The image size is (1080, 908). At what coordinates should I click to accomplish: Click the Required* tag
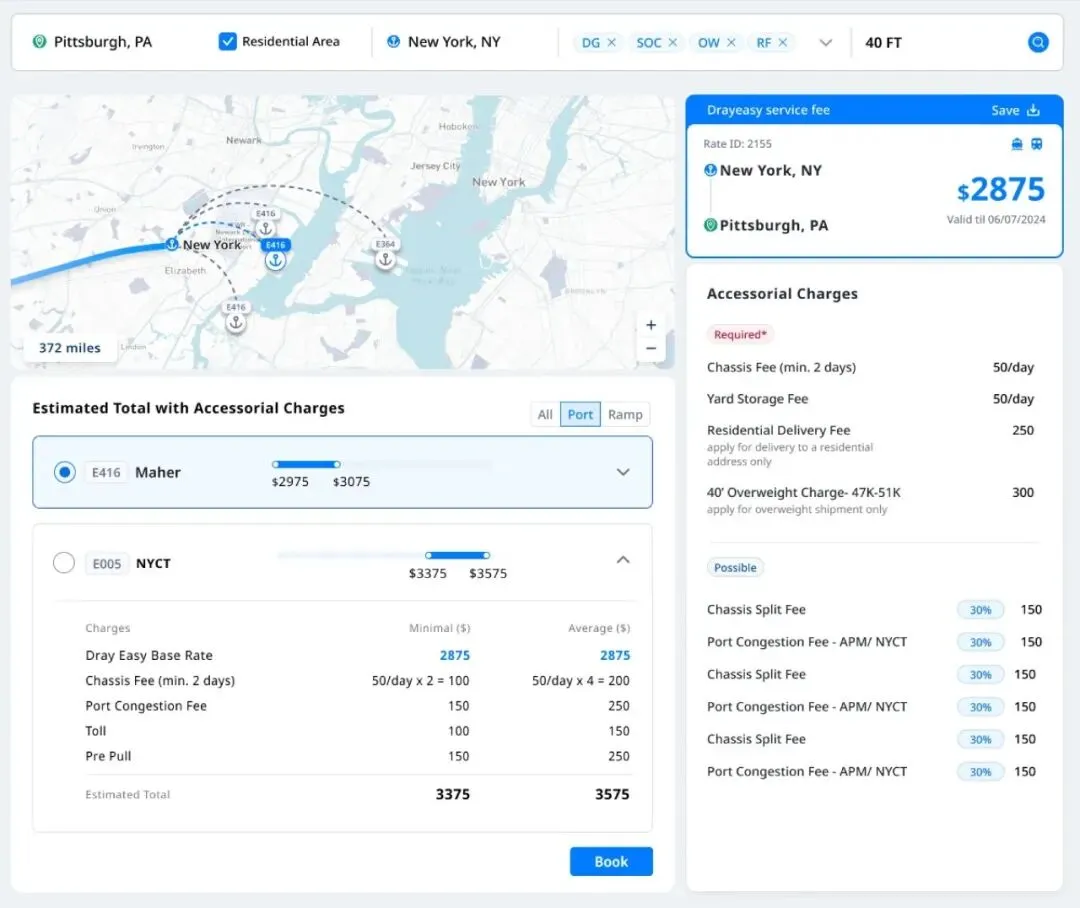click(x=740, y=334)
